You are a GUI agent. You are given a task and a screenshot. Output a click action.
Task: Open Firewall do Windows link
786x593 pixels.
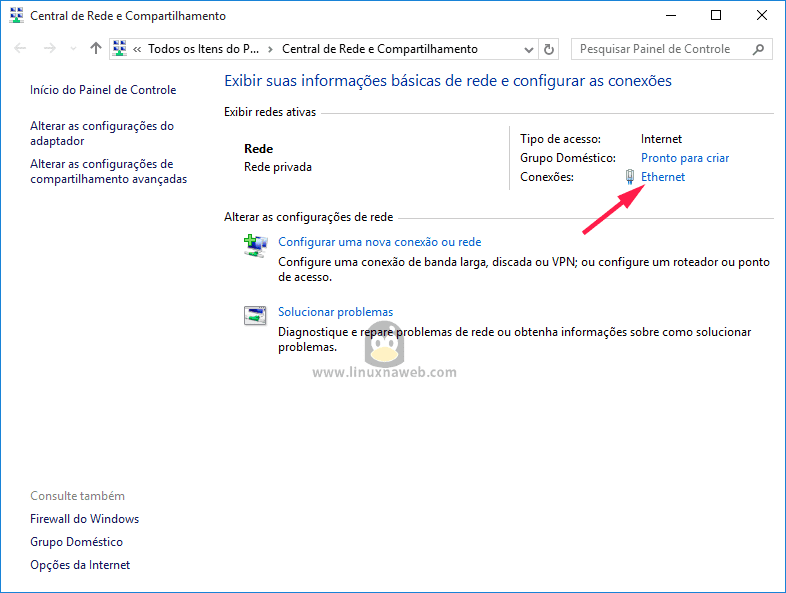pos(85,519)
